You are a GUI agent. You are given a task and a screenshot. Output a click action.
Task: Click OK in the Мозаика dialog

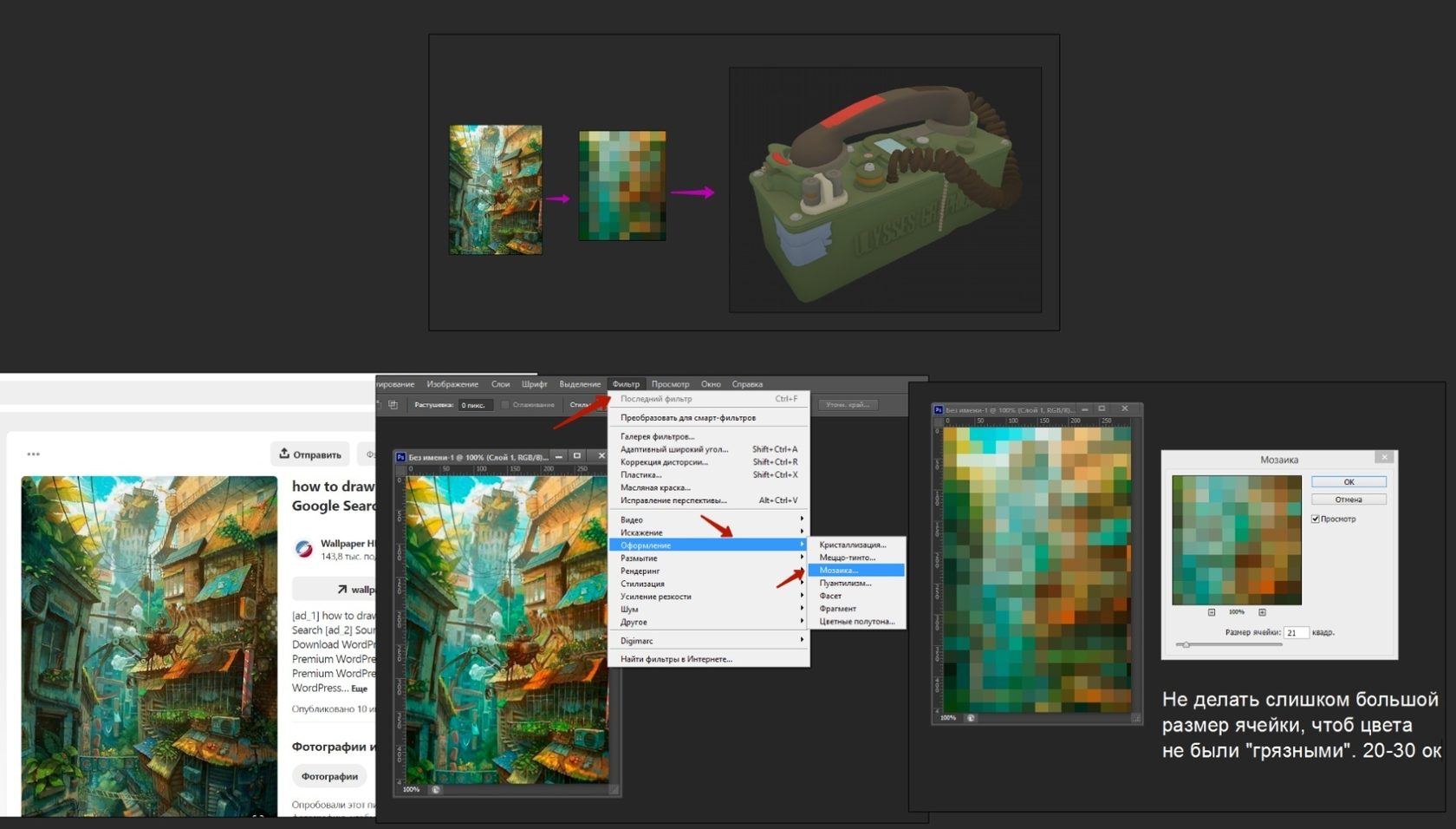[x=1349, y=481]
